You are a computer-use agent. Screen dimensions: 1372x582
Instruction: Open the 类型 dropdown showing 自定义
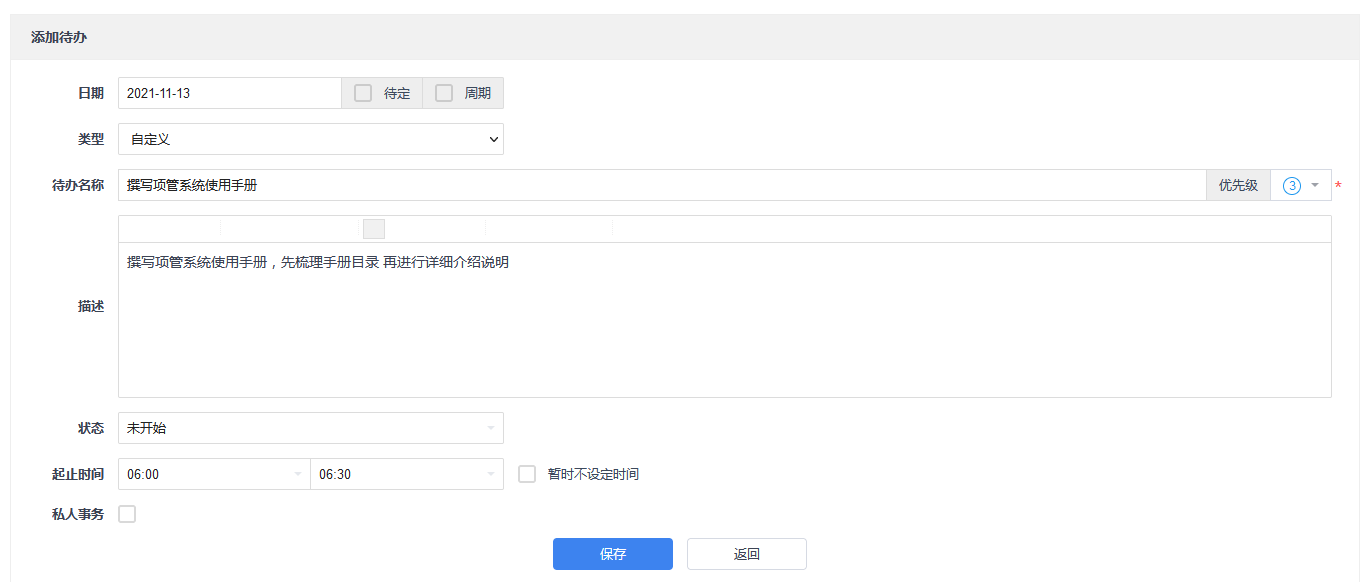(310, 140)
